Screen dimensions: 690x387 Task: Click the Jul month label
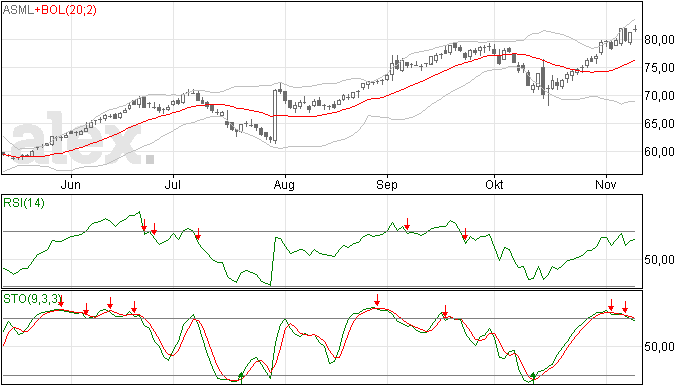pos(172,185)
